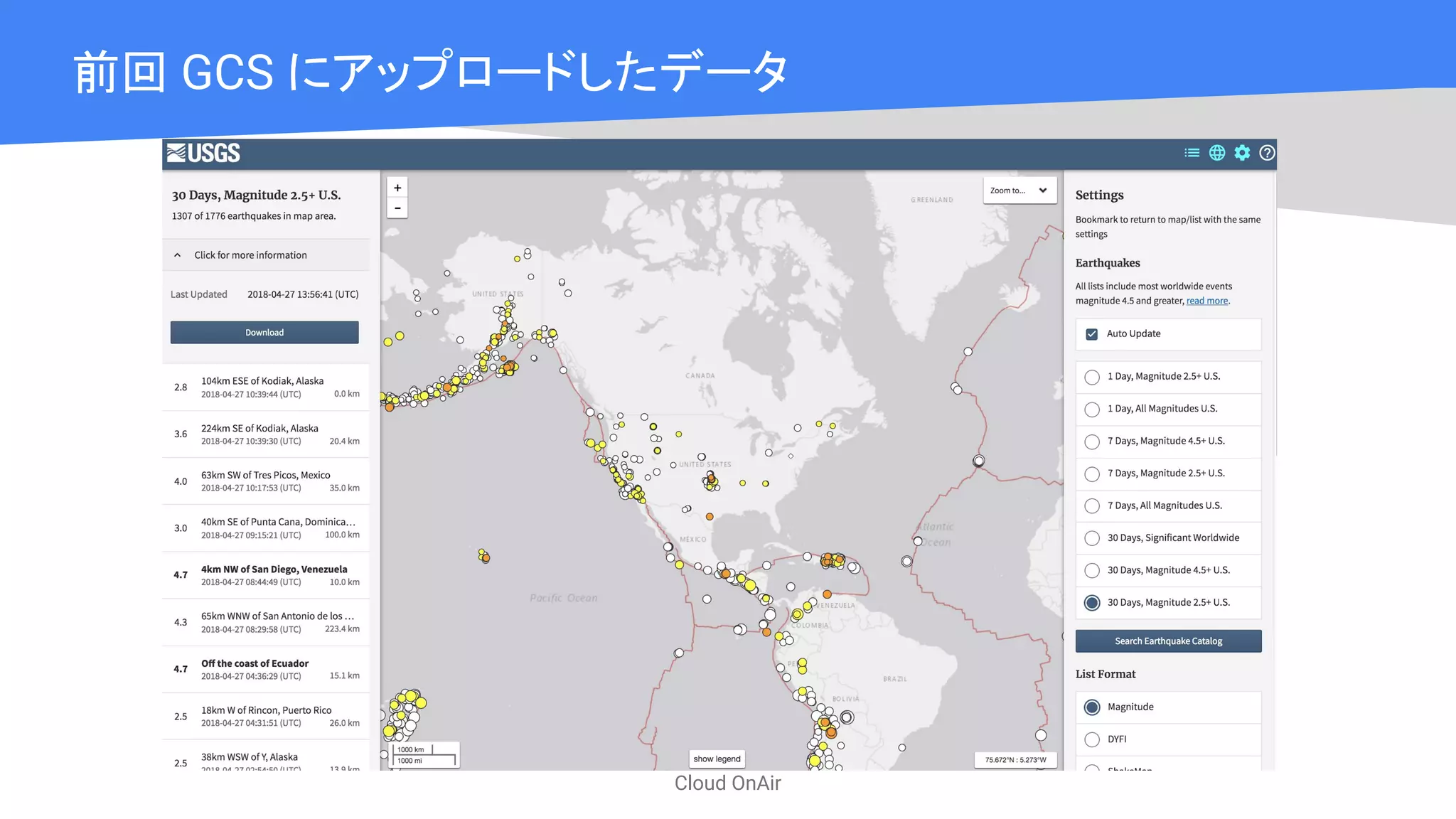Click the Last Updated timestamp
Image resolution: width=1456 pixels, height=819 pixels.
point(303,294)
